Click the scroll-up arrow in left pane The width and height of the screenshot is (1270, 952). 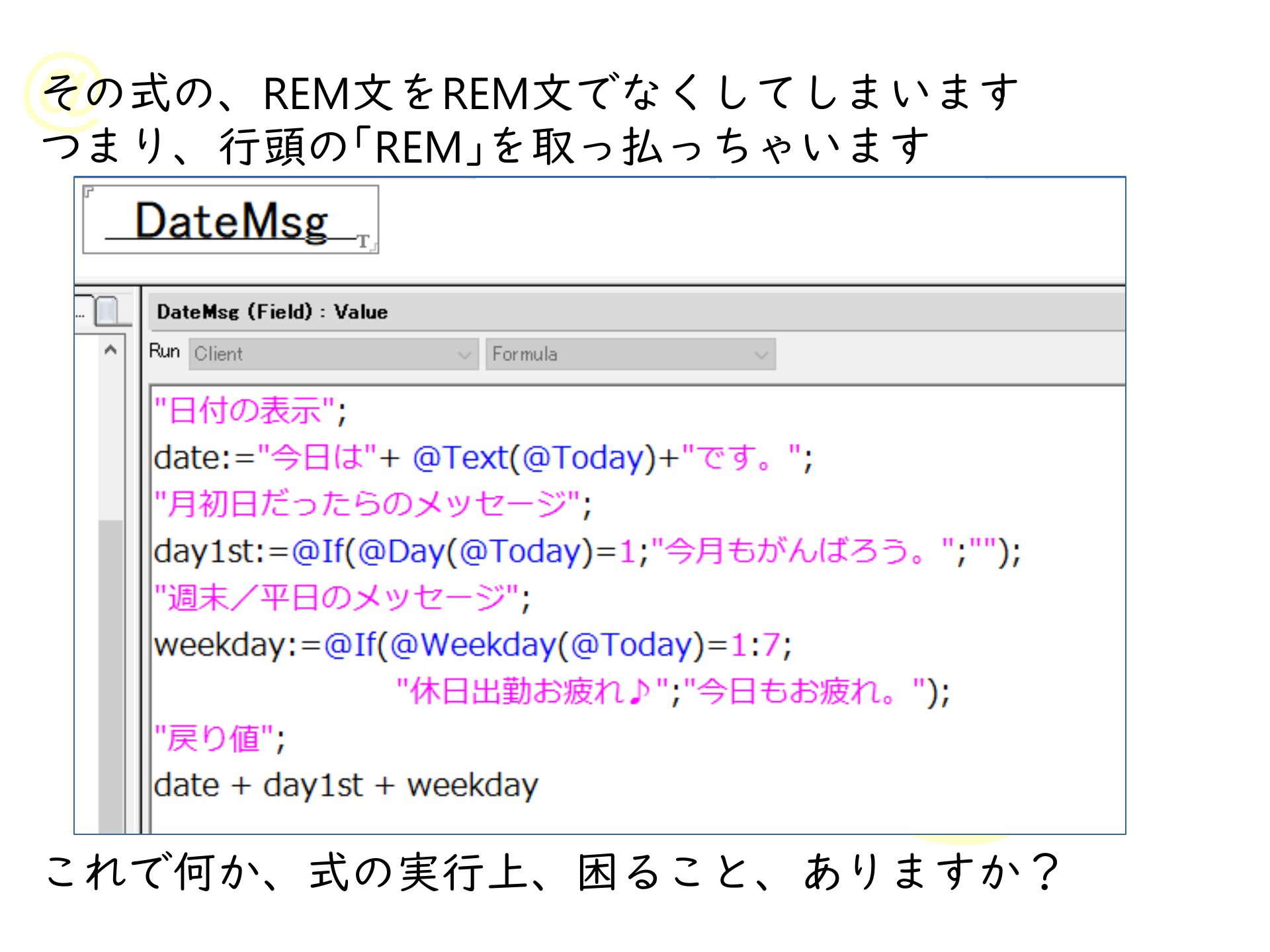click(x=110, y=350)
